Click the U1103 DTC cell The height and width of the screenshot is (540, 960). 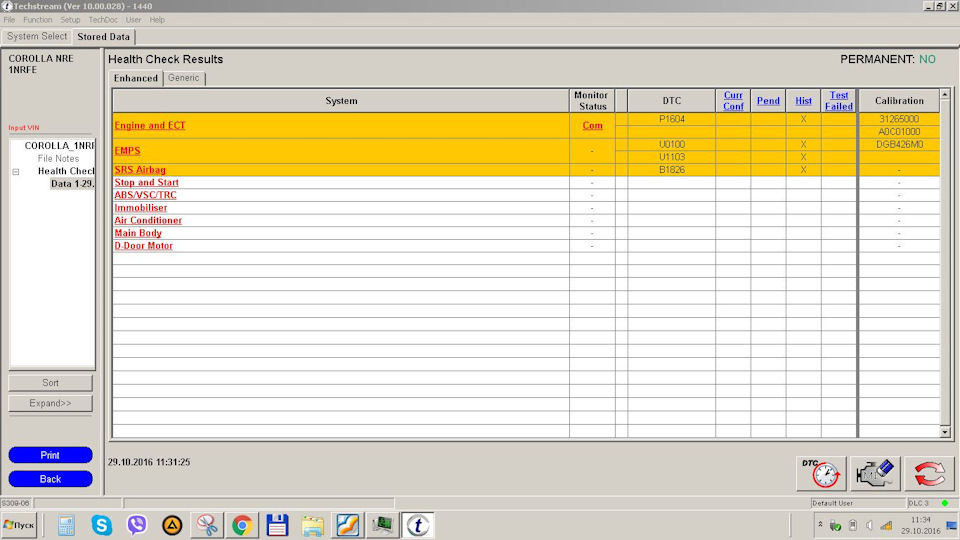[672, 157]
